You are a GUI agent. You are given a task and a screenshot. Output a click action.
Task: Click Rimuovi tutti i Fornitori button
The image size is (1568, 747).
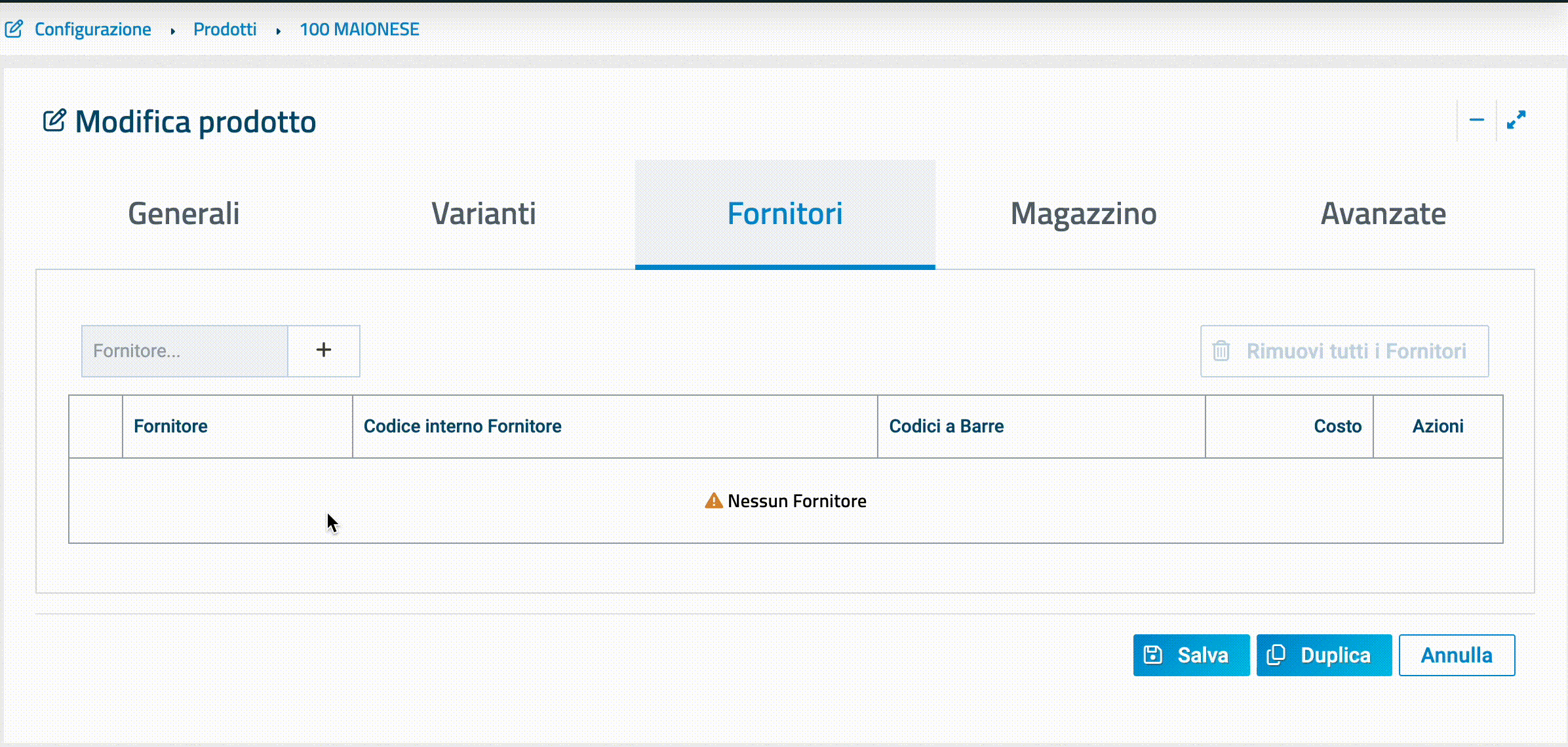coord(1344,351)
